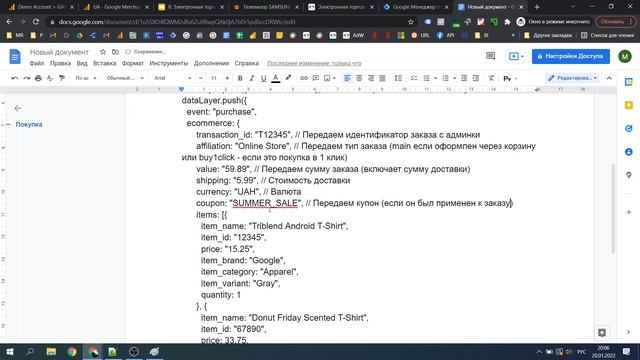The width and height of the screenshot is (640, 360).
Task: Open the text color picker
Action: coord(276,78)
